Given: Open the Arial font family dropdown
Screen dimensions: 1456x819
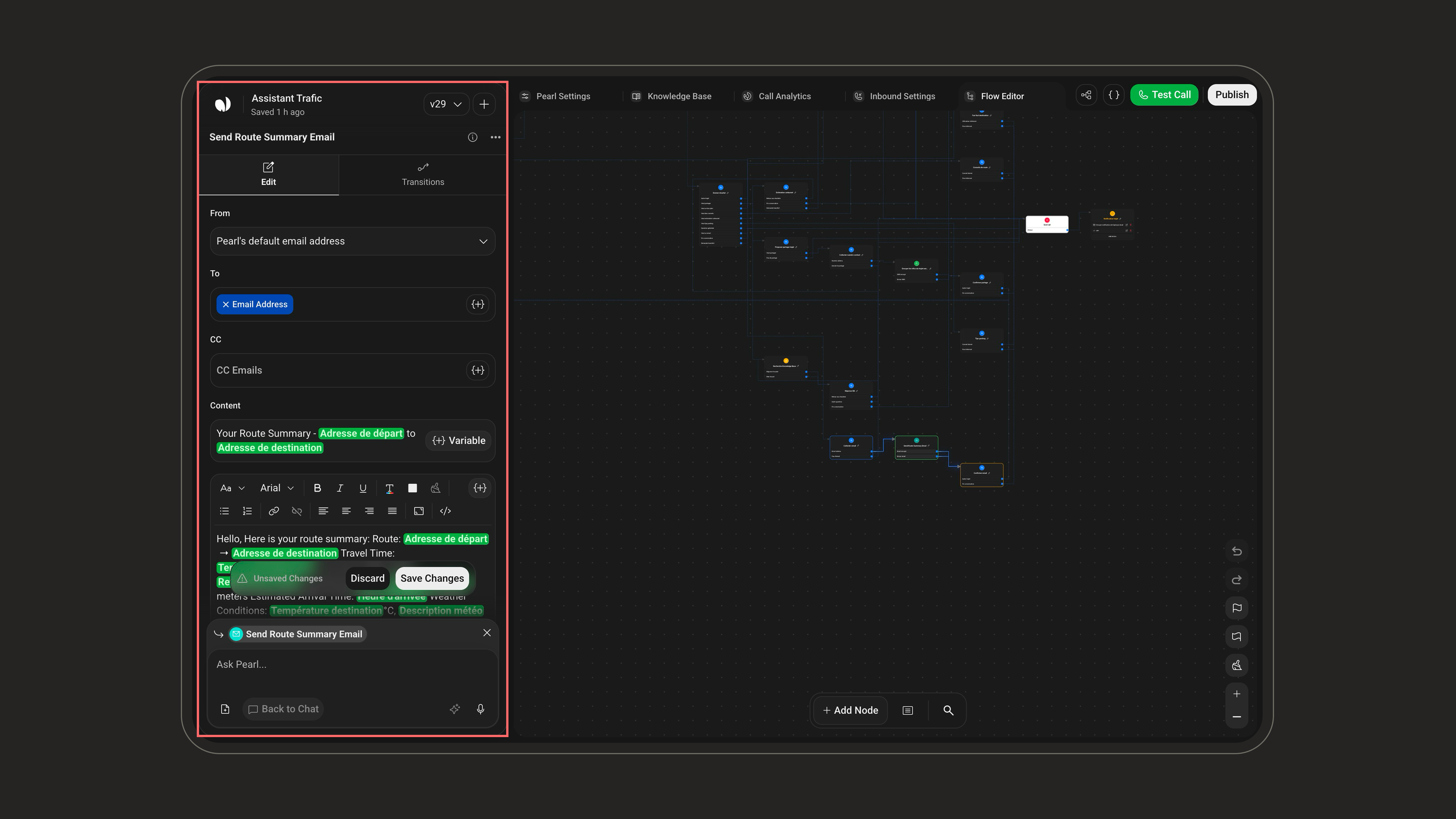Looking at the screenshot, I should [277, 488].
